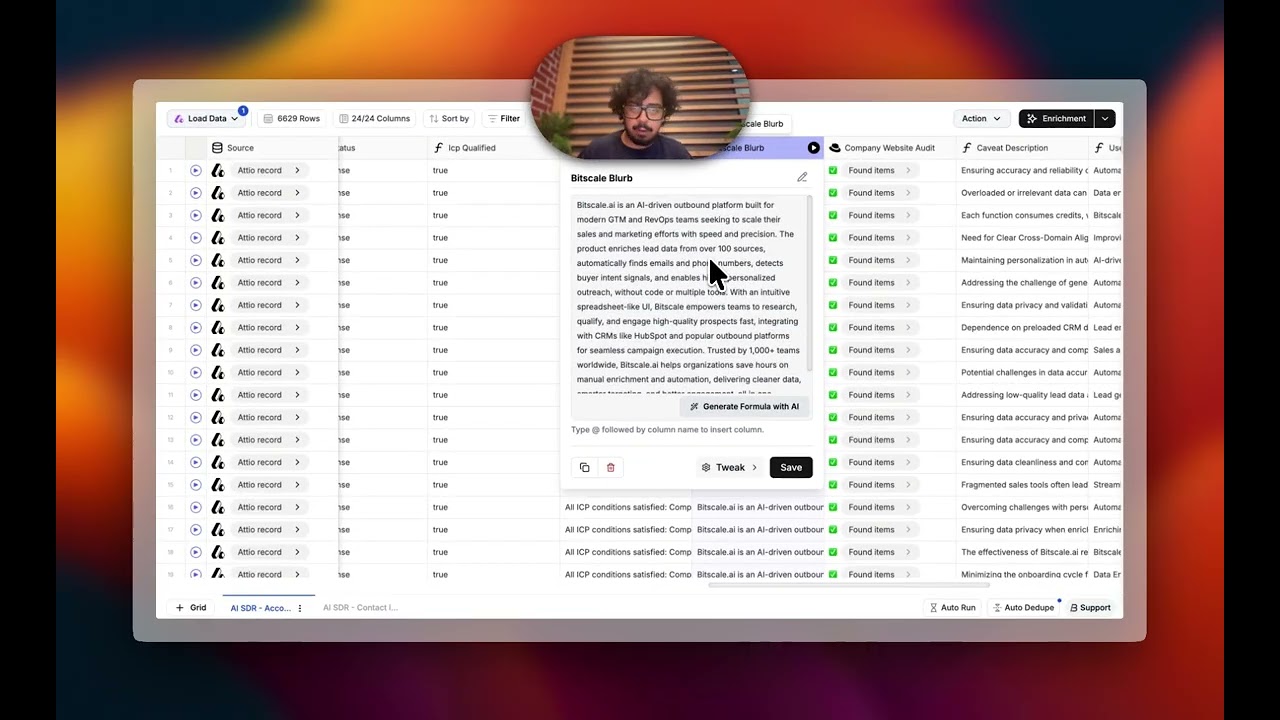Image resolution: width=1280 pixels, height=720 pixels.
Task: Open the Action dropdown
Action: point(981,118)
